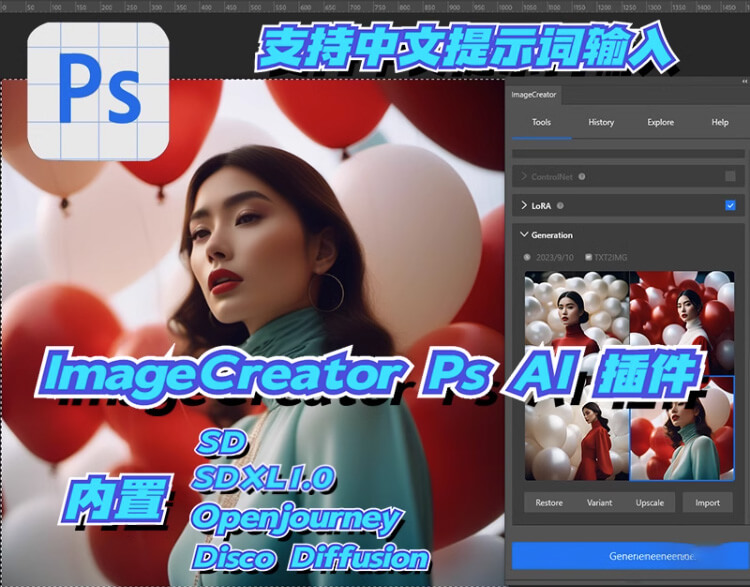750x587 pixels.
Task: Select the ImageCreator panel tab
Action: coord(533,95)
